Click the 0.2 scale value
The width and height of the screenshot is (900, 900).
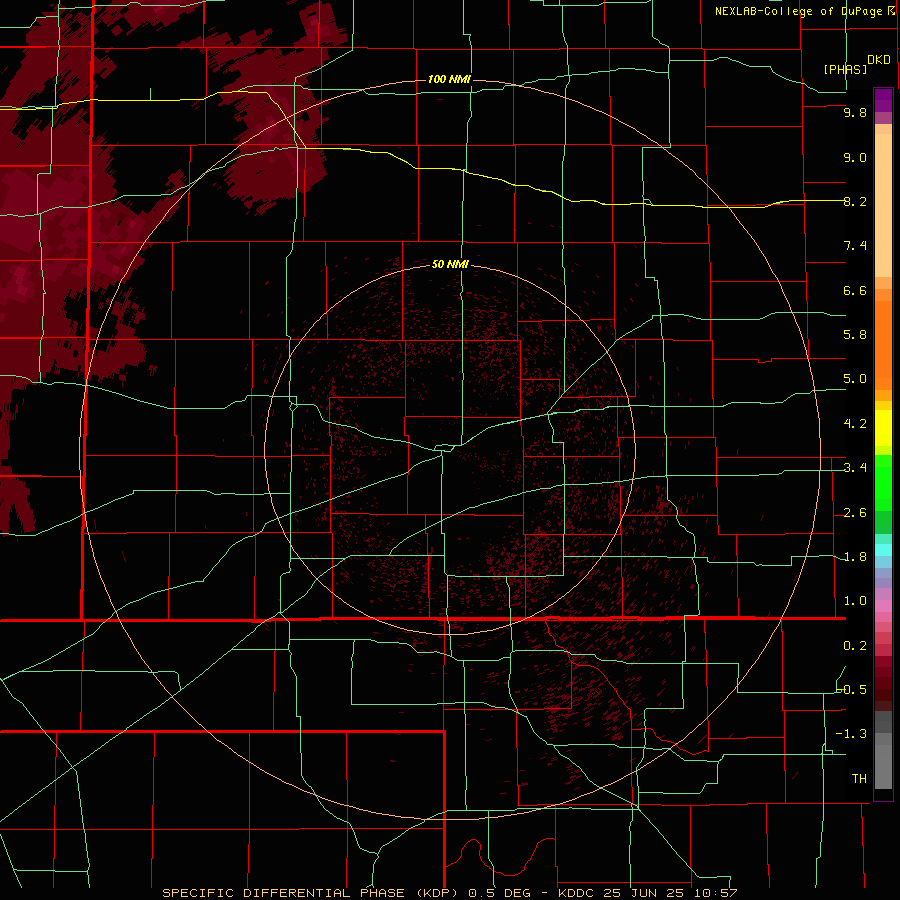coord(855,646)
